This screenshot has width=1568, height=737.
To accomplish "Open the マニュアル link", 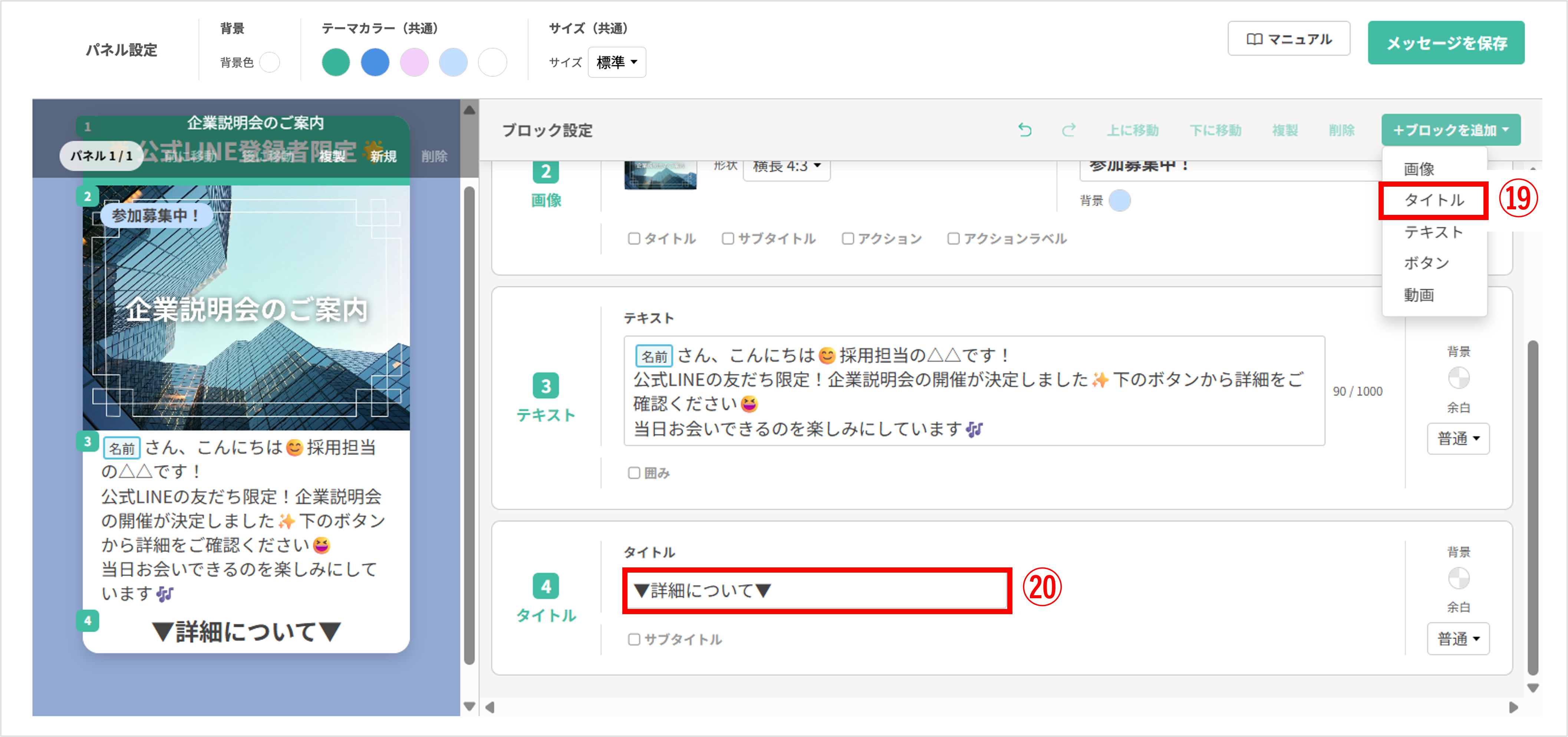I will pos(1289,39).
